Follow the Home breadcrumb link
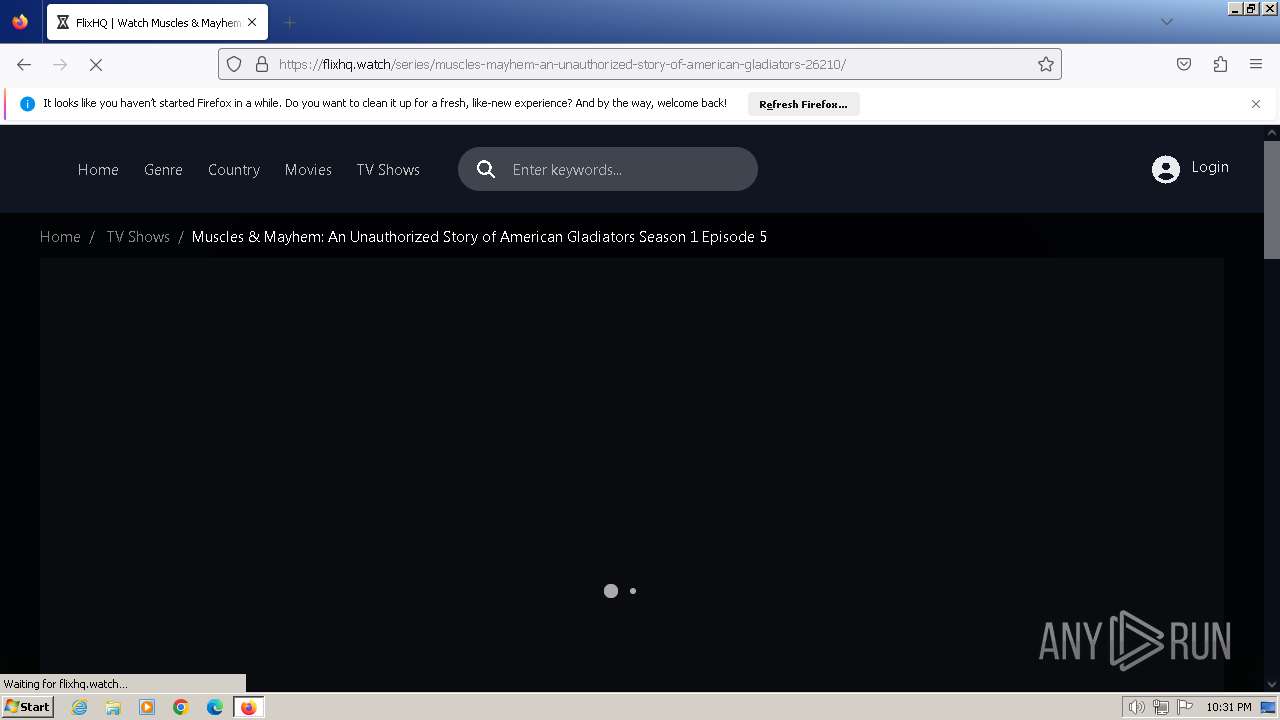Image resolution: width=1280 pixels, height=720 pixels. pyautogui.click(x=60, y=237)
